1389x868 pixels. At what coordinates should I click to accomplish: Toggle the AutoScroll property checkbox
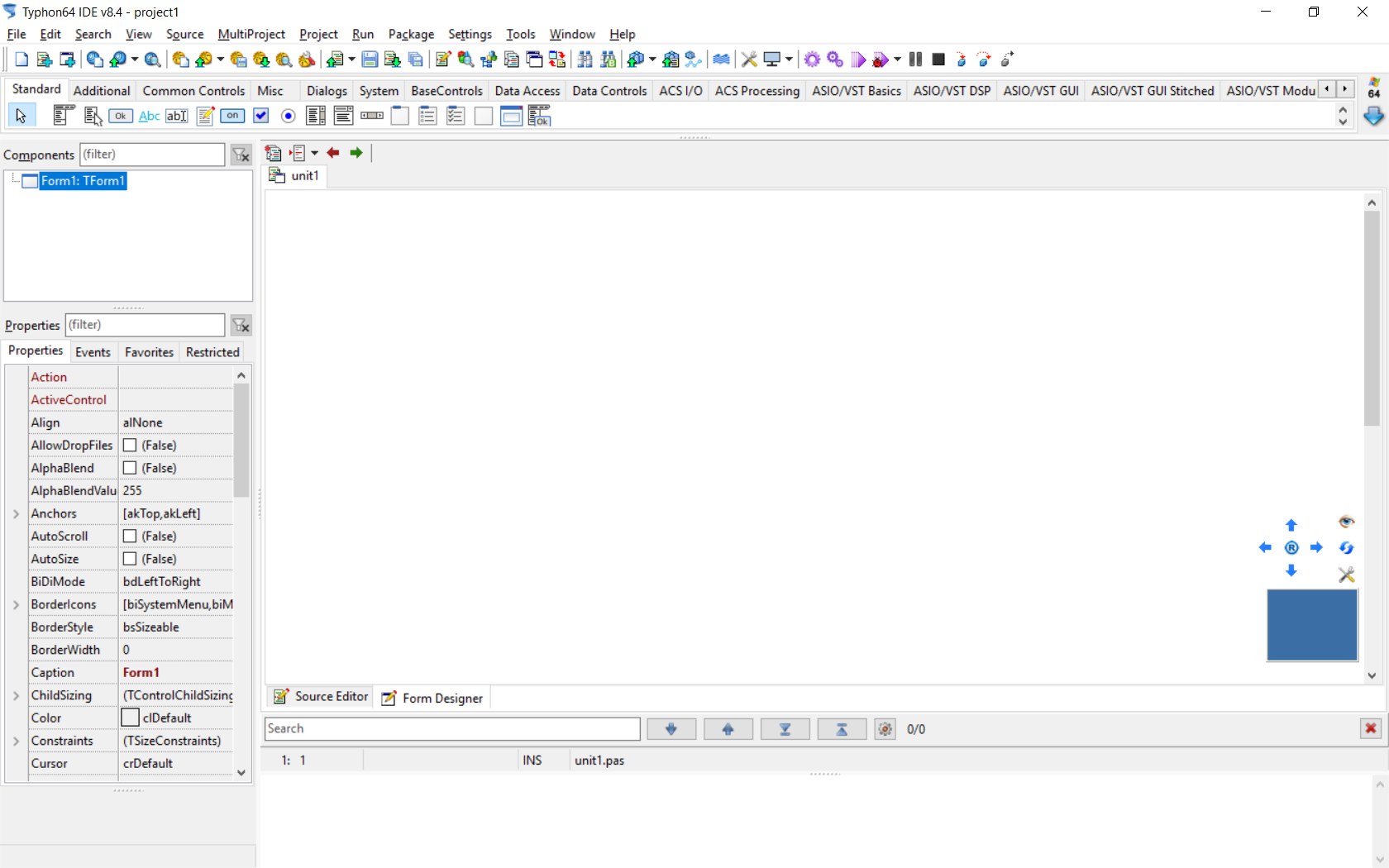130,537
